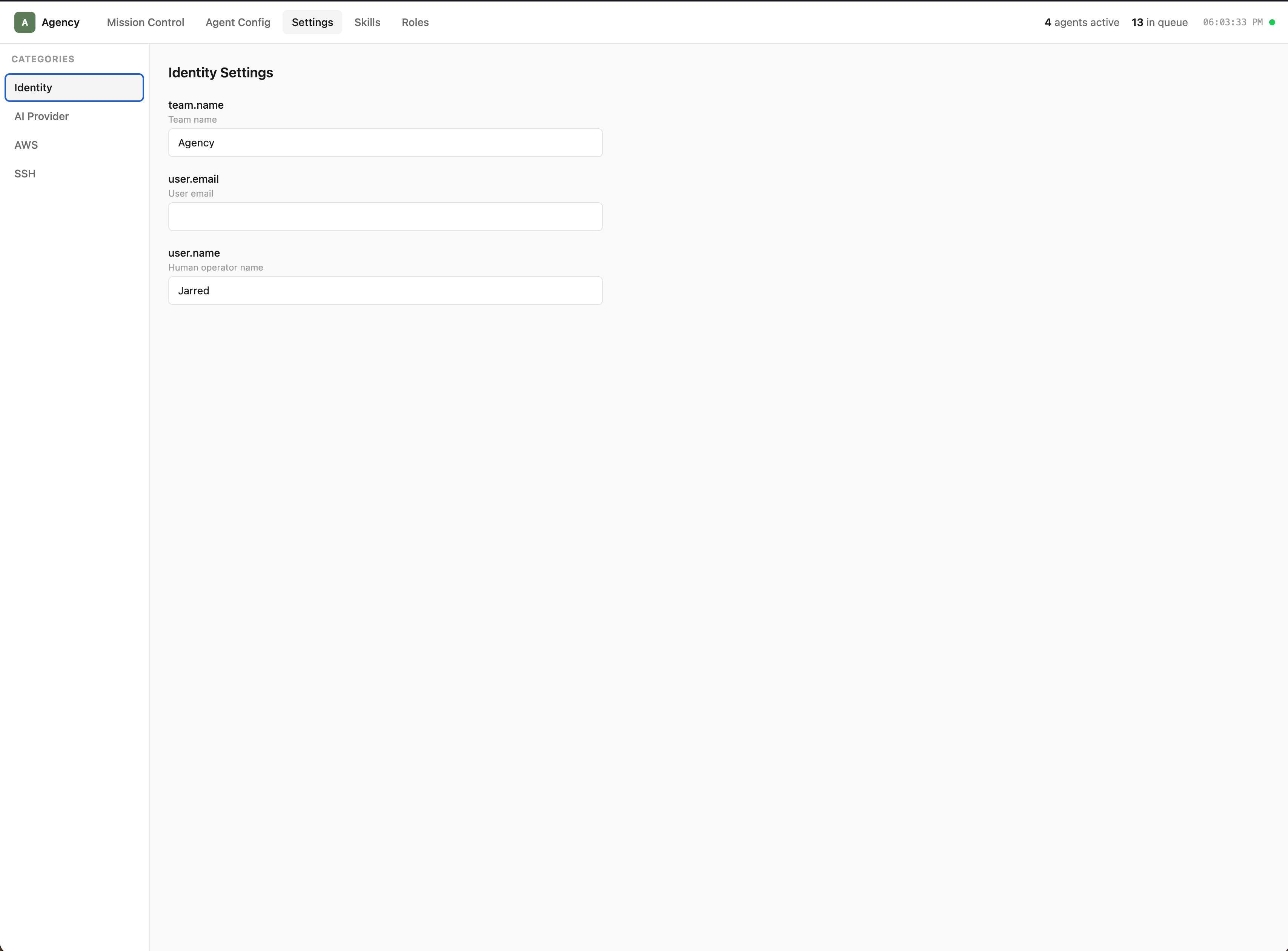Viewport: 1288px width, 951px height.
Task: Focus the empty user.email field
Action: click(x=385, y=217)
